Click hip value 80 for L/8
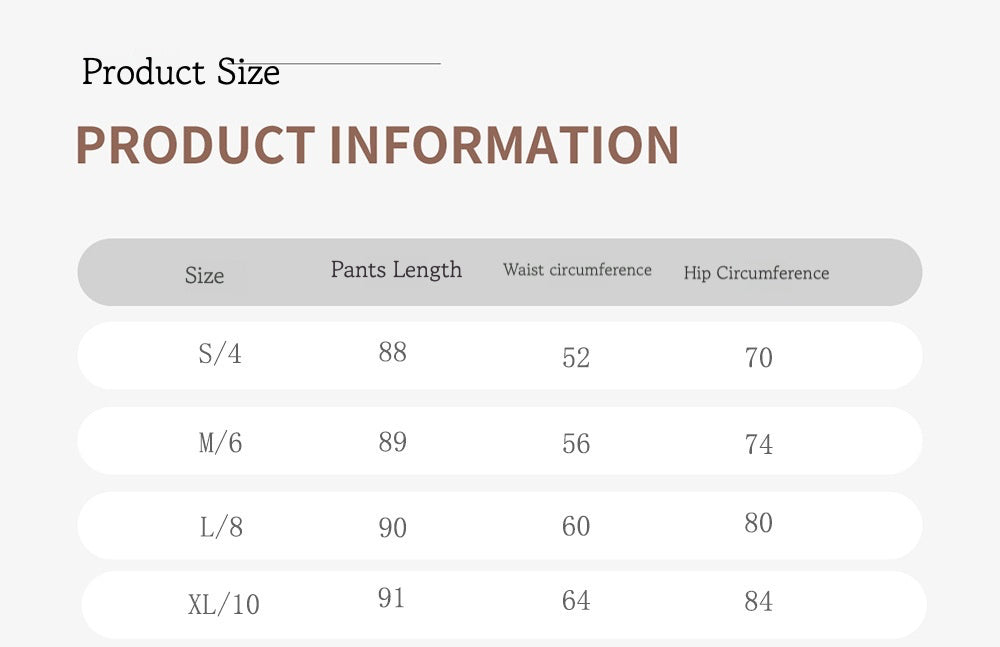Image resolution: width=1000 pixels, height=647 pixels. point(759,523)
